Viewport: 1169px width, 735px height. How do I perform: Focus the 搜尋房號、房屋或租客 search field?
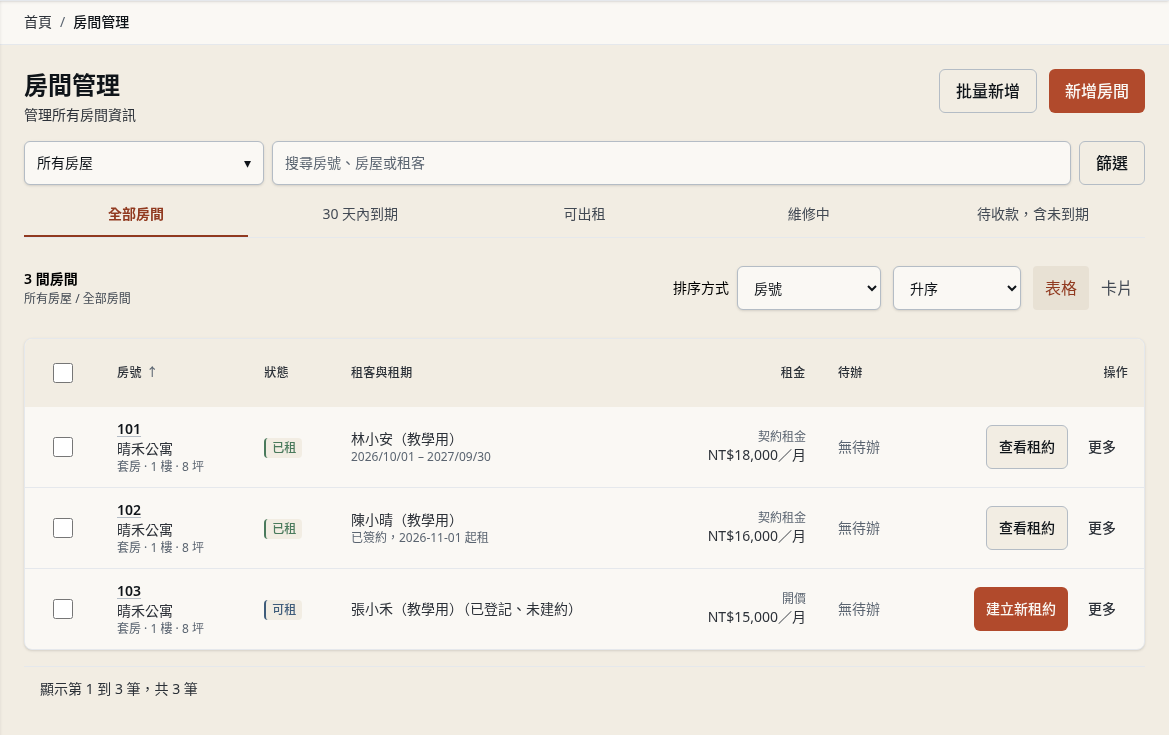coord(671,163)
